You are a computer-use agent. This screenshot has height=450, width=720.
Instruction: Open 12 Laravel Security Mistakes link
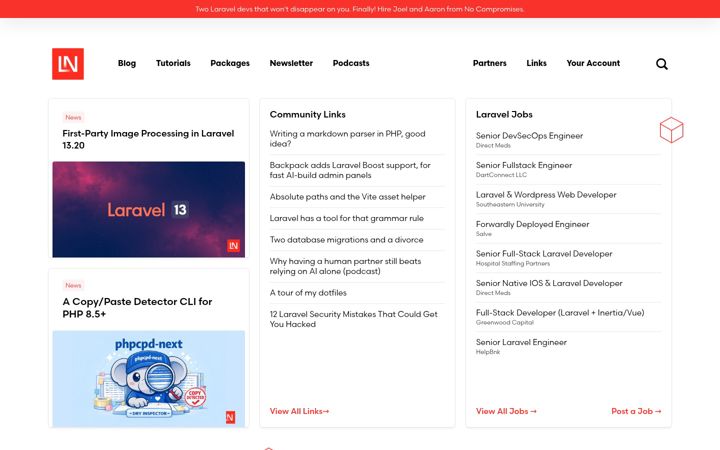[354, 319]
